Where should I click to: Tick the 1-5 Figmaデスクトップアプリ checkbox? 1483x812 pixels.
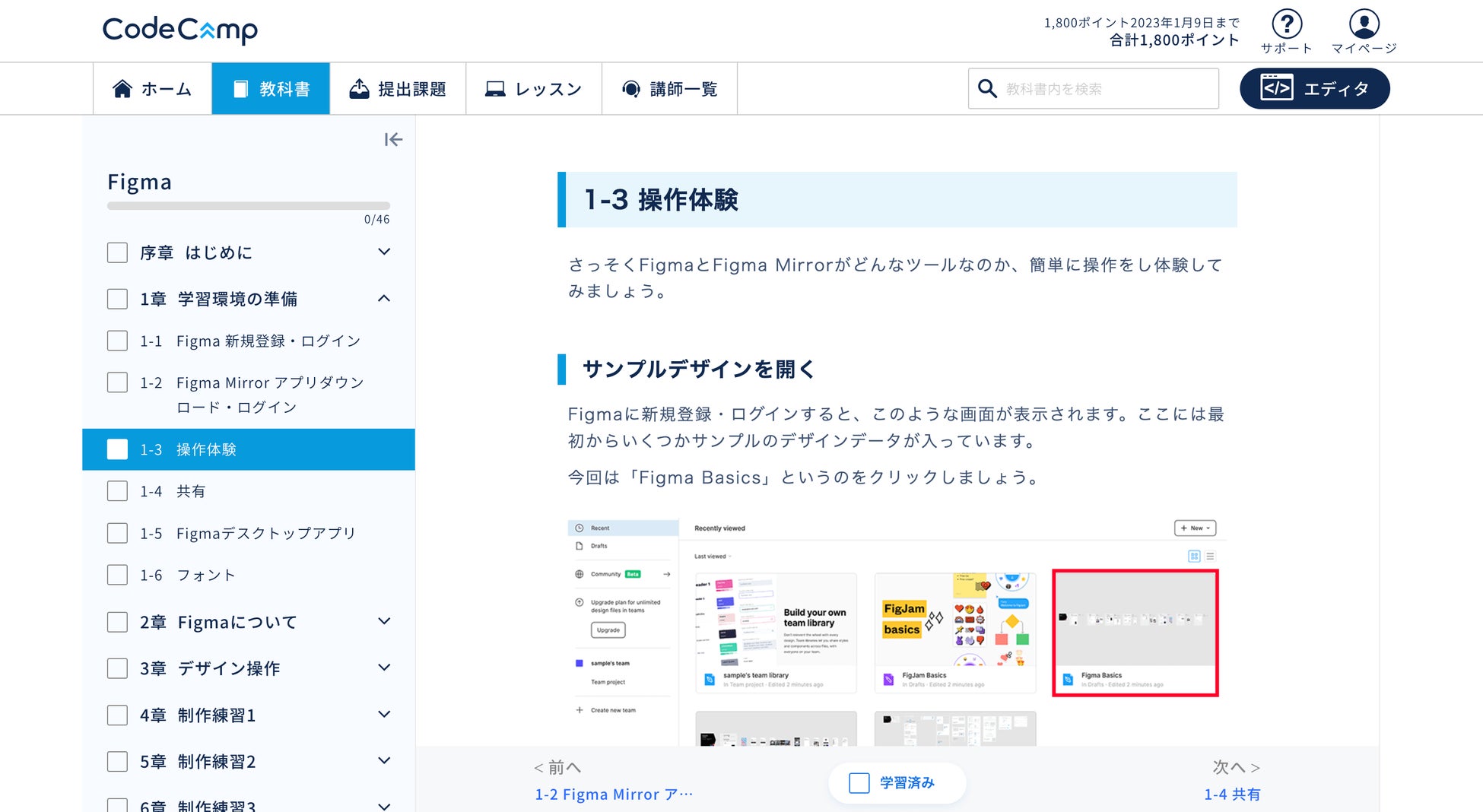click(x=117, y=533)
